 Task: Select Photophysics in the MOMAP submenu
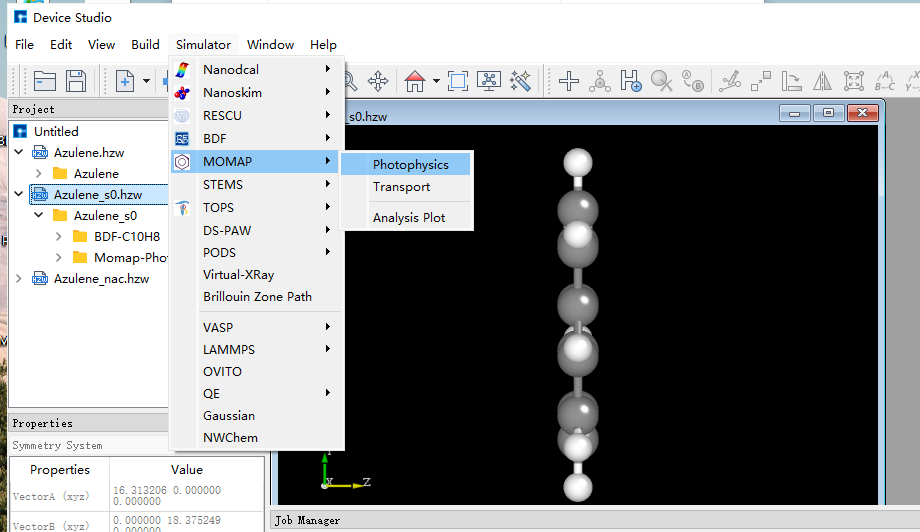click(x=410, y=164)
